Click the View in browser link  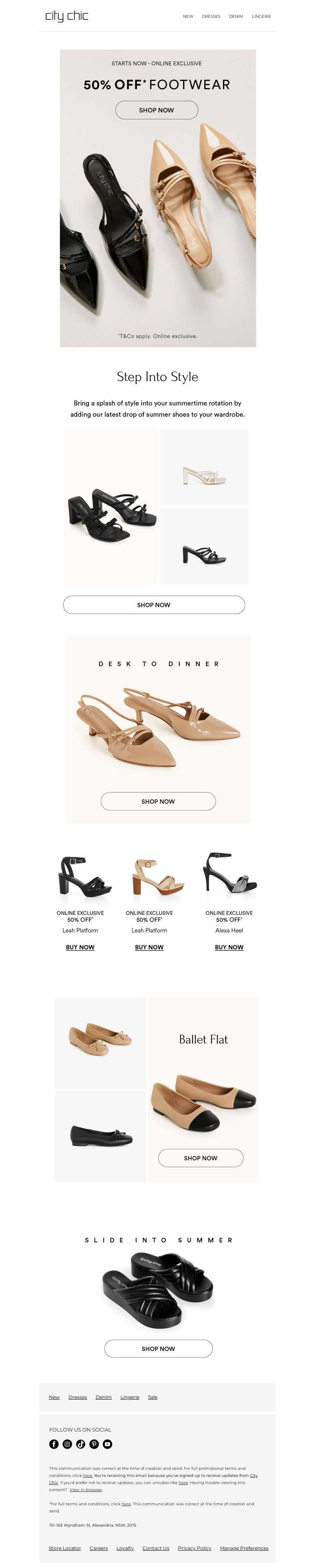[x=86, y=1490]
